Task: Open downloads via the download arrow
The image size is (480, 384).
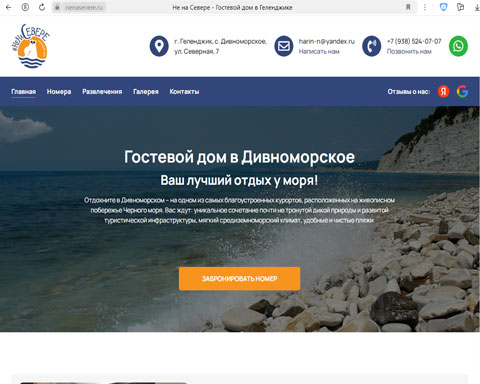Action: coord(477,7)
